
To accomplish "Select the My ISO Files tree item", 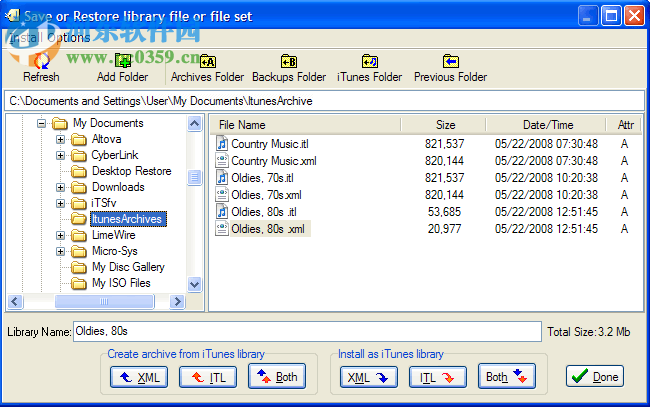I will click(x=121, y=283).
